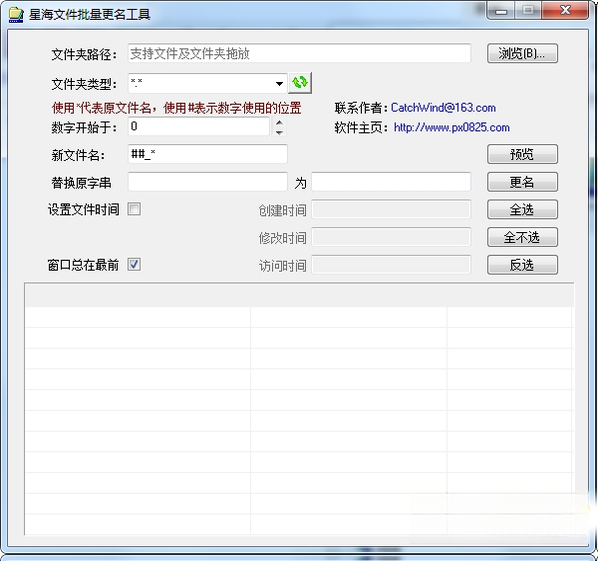Increase the 数字开始于 value with up arrow
Viewport: 598px width, 561px height.
[x=279, y=123]
